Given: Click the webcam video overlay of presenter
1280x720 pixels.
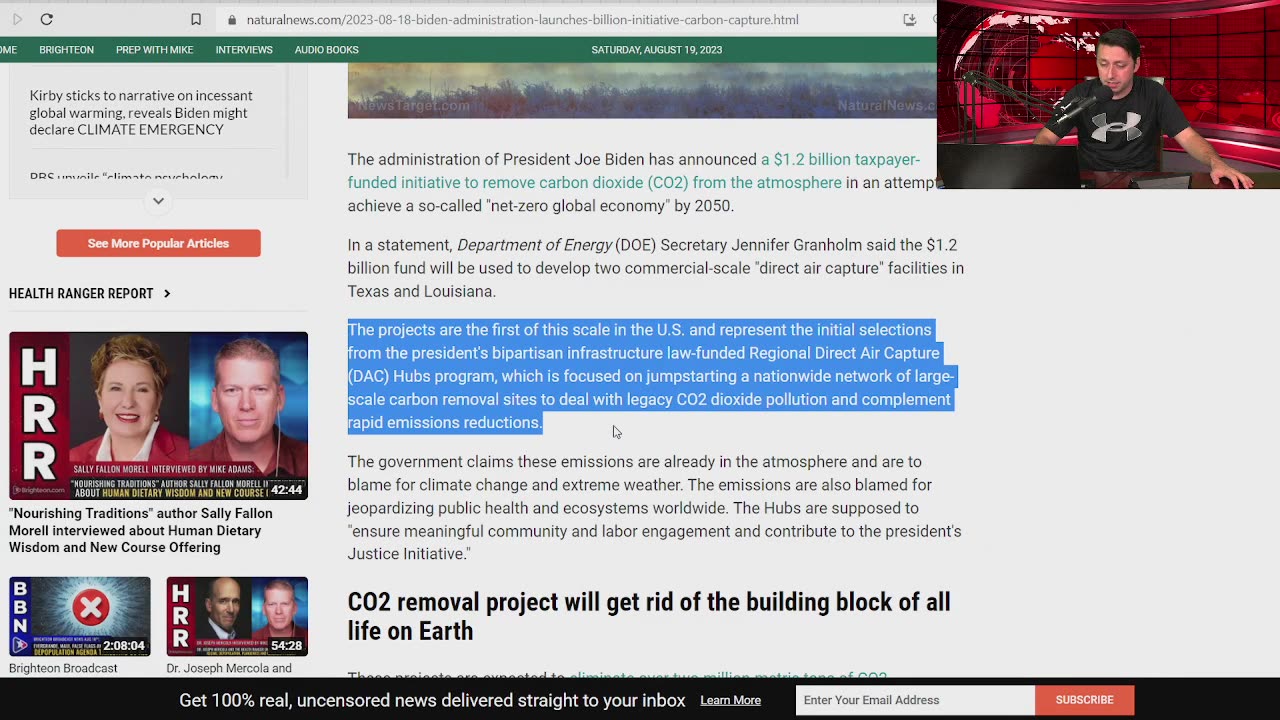Looking at the screenshot, I should [x=1108, y=94].
